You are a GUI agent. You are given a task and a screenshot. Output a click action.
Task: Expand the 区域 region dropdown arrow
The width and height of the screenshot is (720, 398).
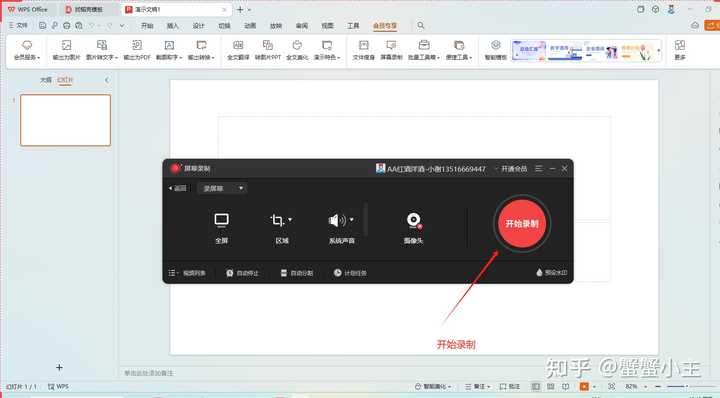[x=290, y=220]
